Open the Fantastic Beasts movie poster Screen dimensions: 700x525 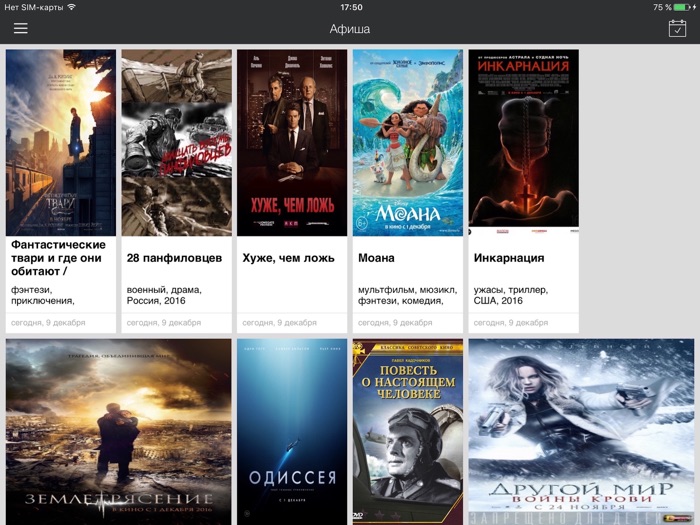(x=61, y=142)
